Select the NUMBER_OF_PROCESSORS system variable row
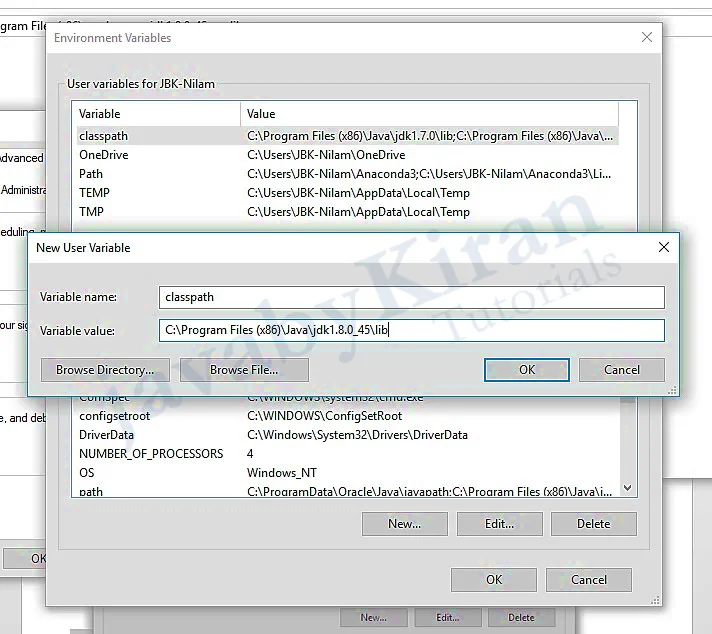 [x=347, y=454]
